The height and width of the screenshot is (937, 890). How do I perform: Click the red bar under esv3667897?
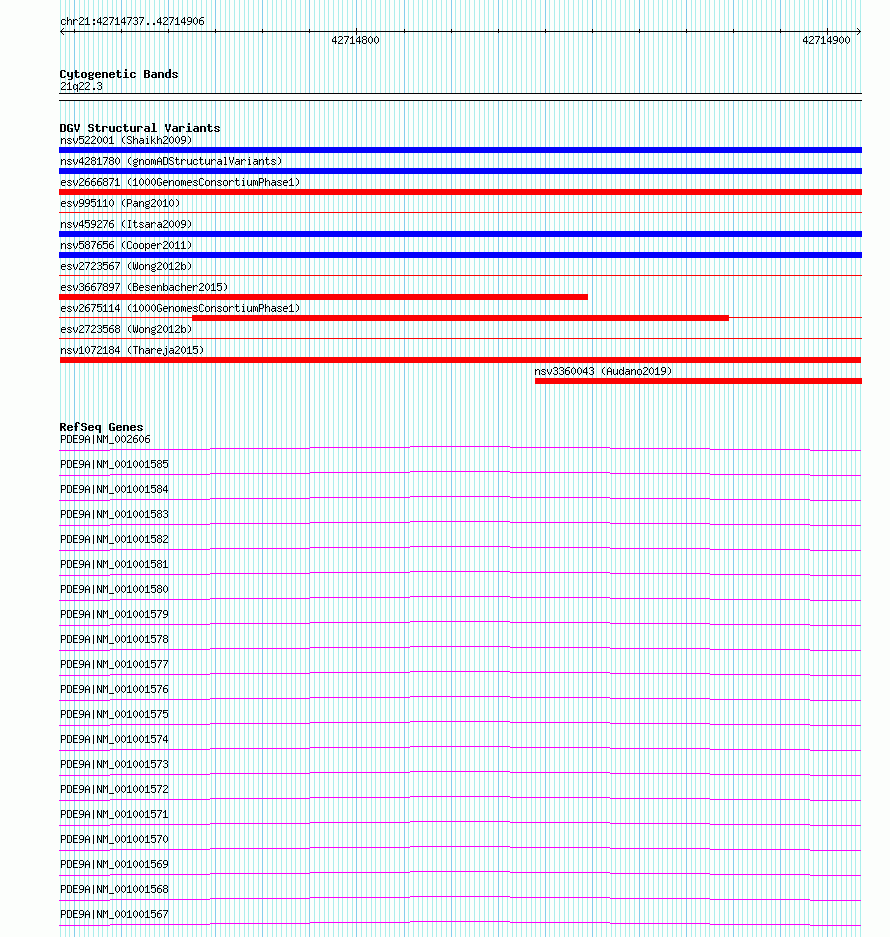323,297
